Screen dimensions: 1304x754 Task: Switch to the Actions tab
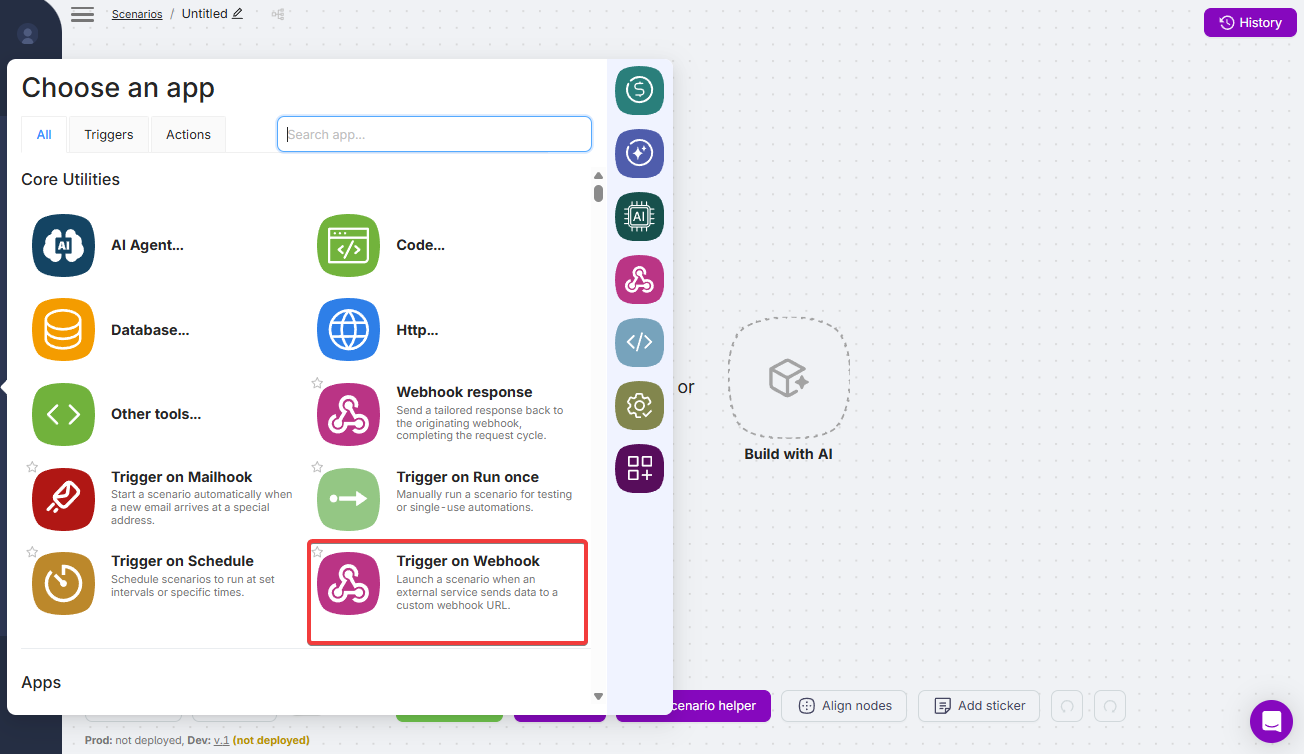[188, 135]
